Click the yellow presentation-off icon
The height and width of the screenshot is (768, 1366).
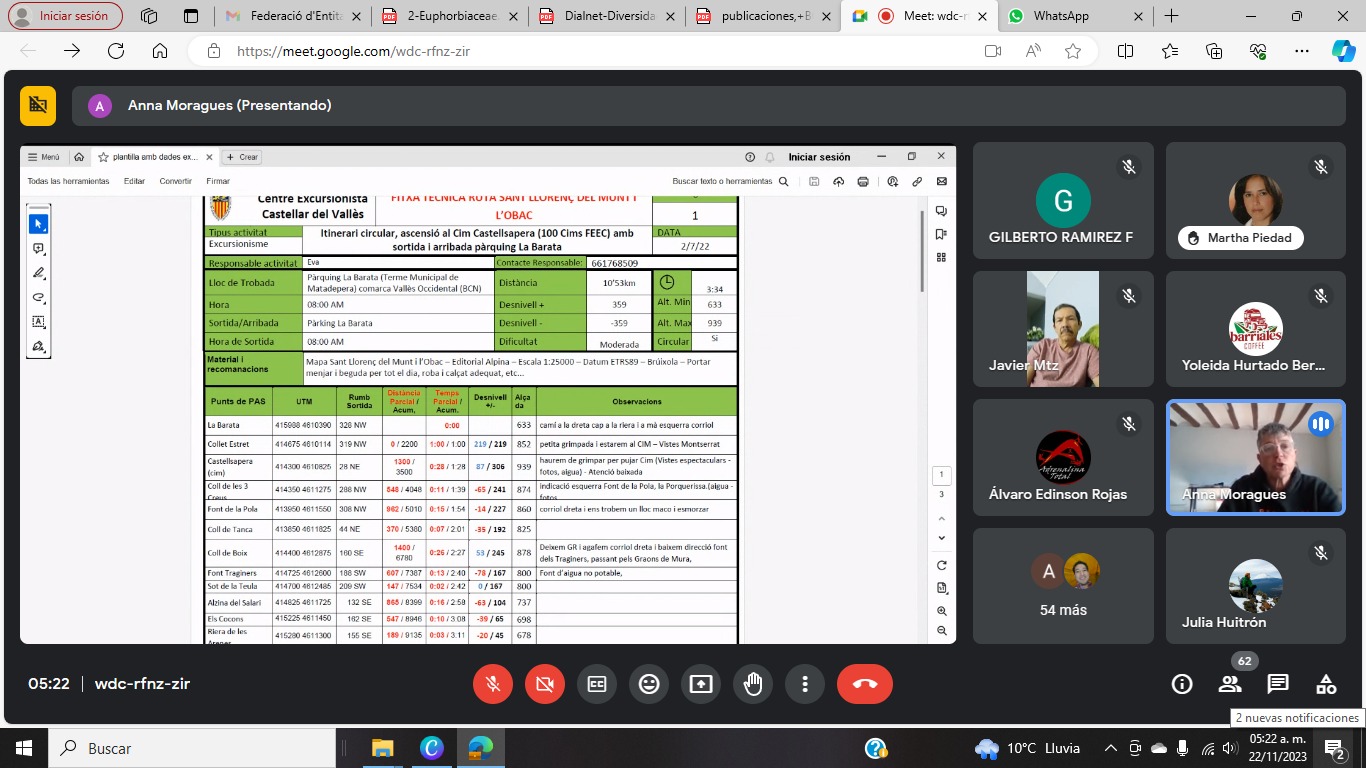[38, 105]
